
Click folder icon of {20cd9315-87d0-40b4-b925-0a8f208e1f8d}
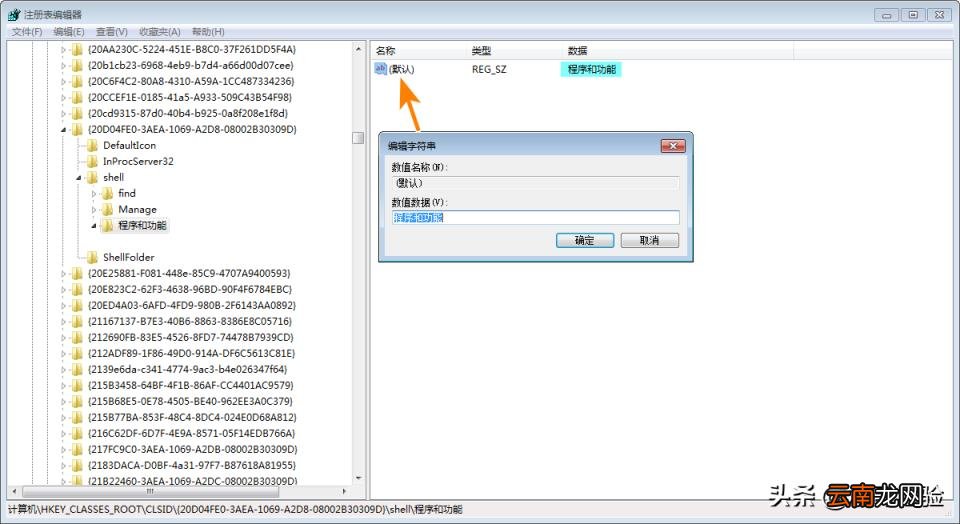point(77,113)
